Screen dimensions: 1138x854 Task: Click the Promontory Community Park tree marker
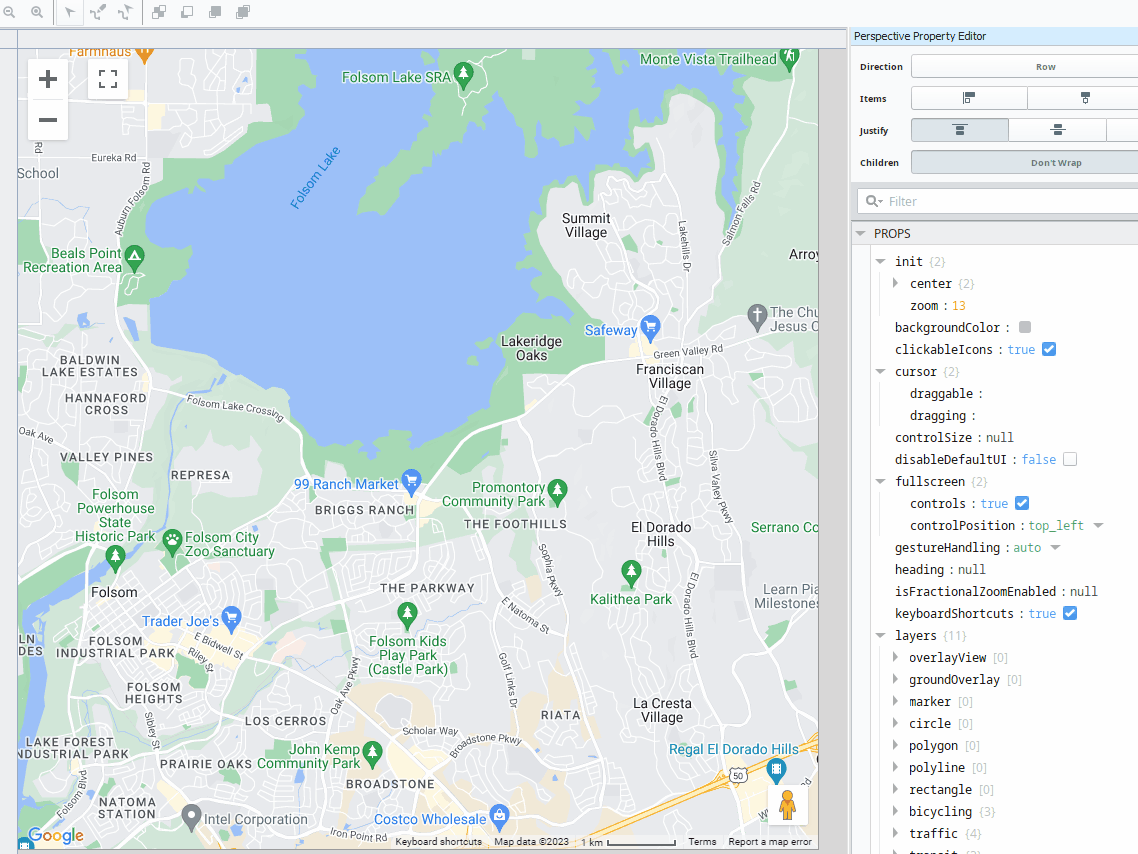pyautogui.click(x=557, y=492)
